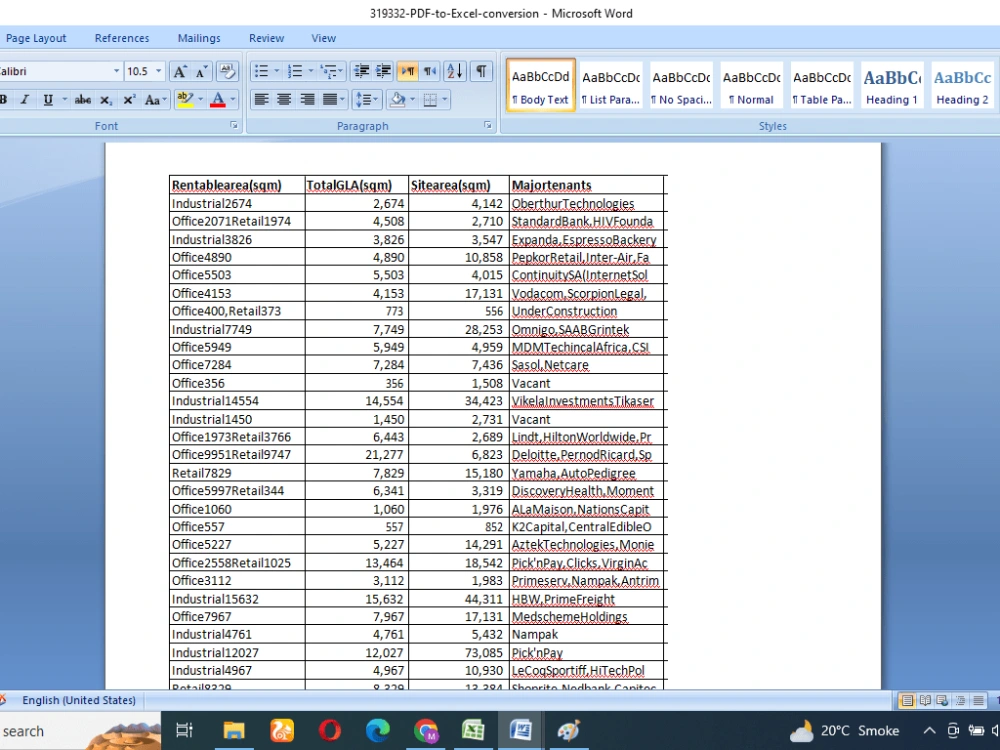Apply Subscript formatting
This screenshot has width=1000, height=750.
[x=106, y=99]
